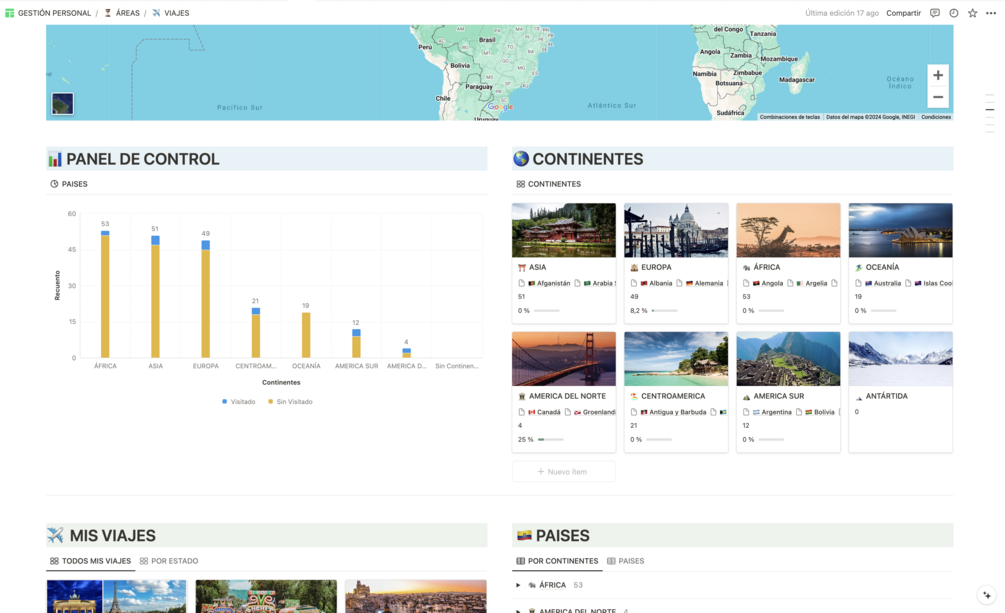This screenshot has height=613, width=1005.
Task: Switch map to satellite layer thumbnail
Action: [62, 103]
